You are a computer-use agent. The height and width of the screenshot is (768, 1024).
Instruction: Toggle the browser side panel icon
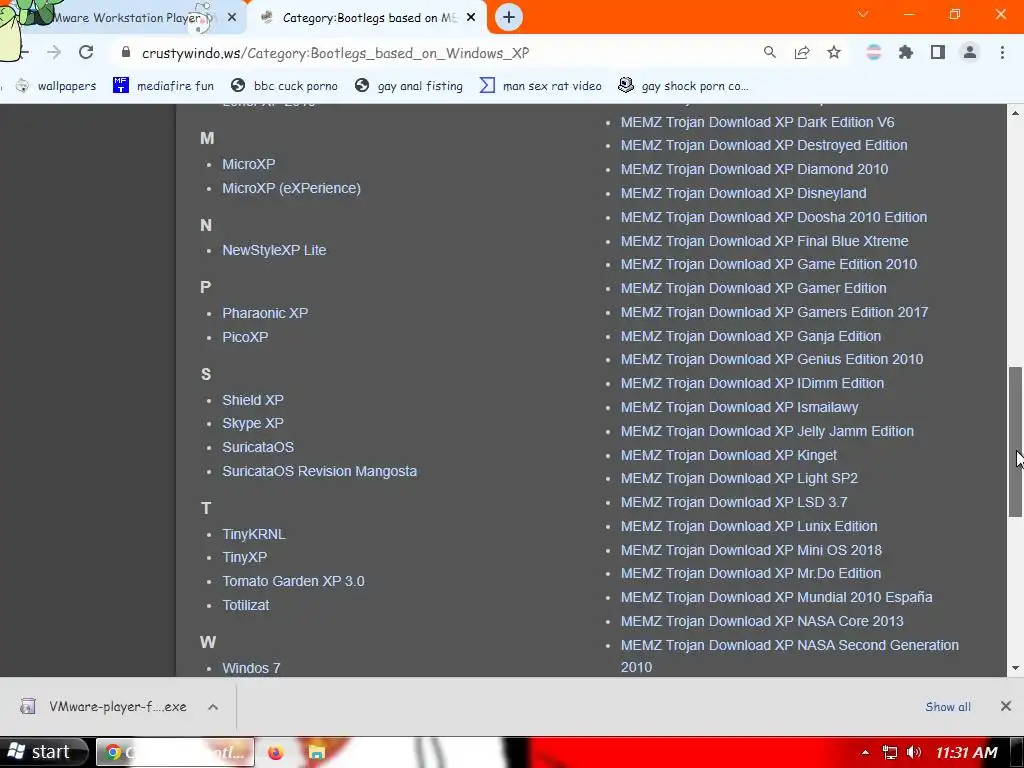pos(938,53)
